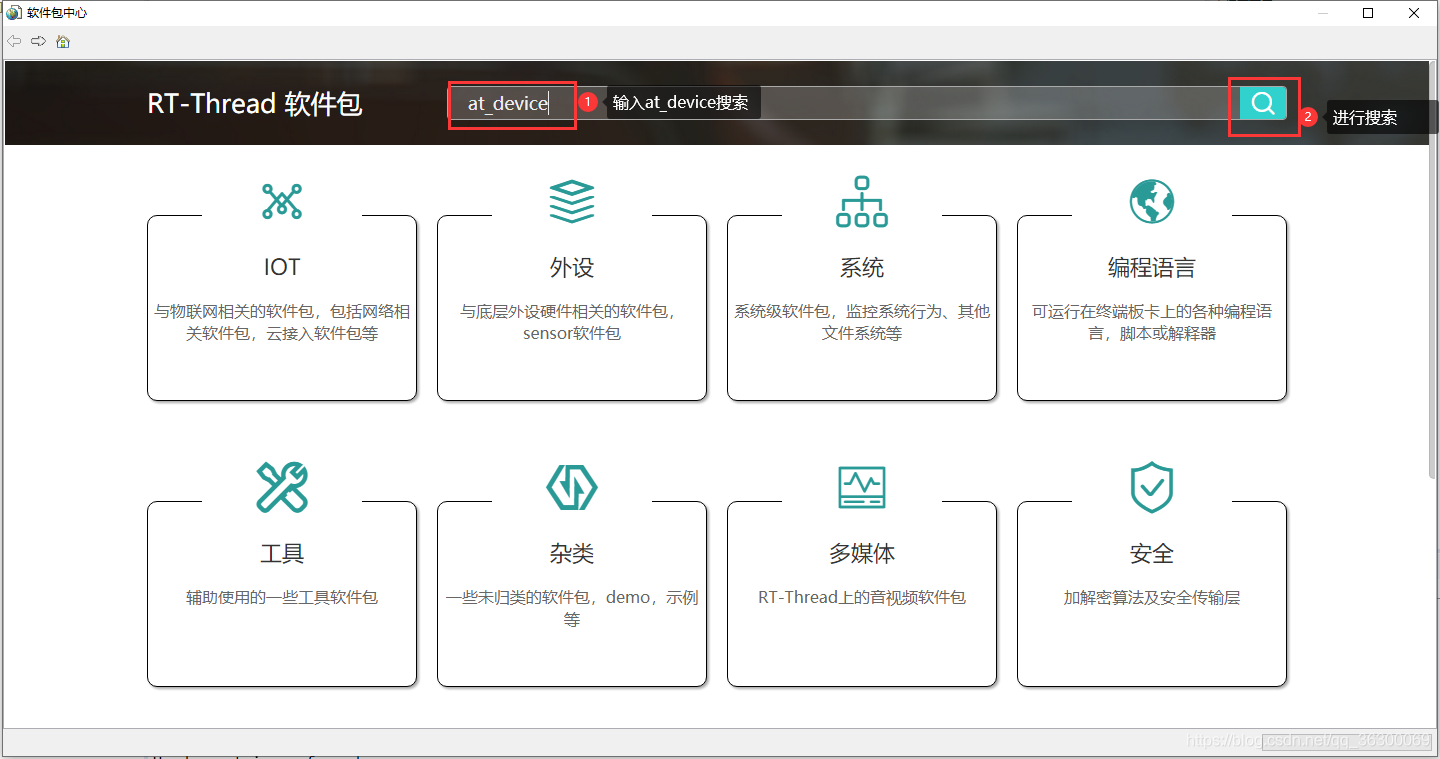The width and height of the screenshot is (1440, 759).
Task: Click the 杂类 hexagon icon
Action: [572, 487]
